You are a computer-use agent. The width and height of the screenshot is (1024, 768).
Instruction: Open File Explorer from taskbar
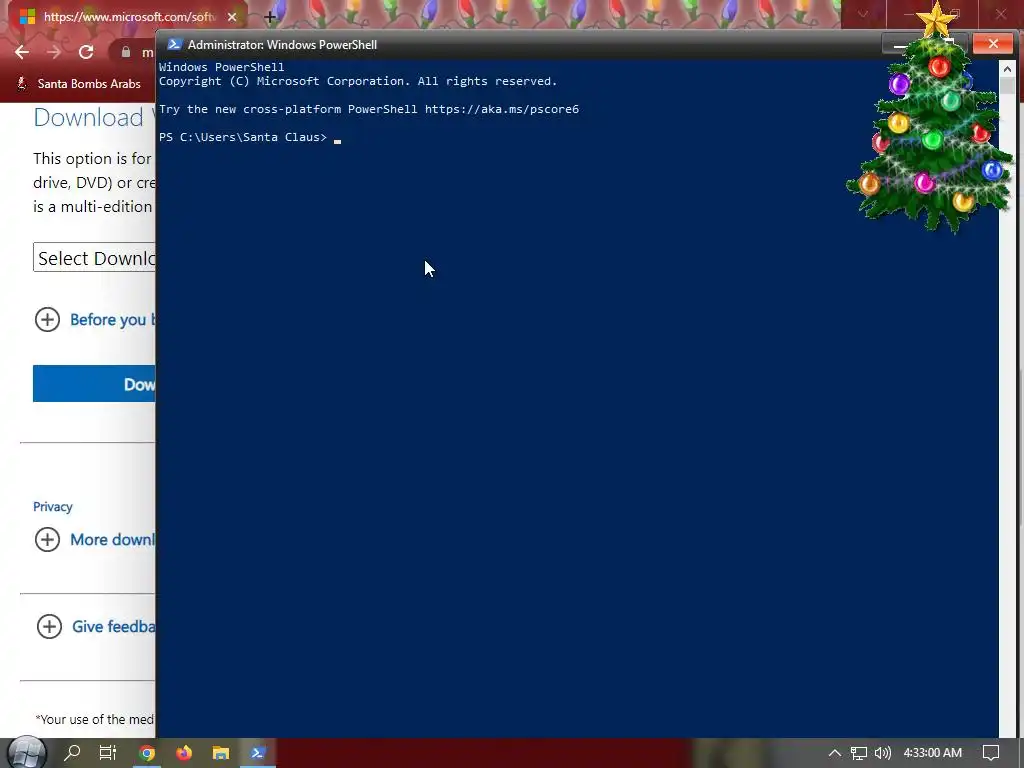pyautogui.click(x=221, y=753)
